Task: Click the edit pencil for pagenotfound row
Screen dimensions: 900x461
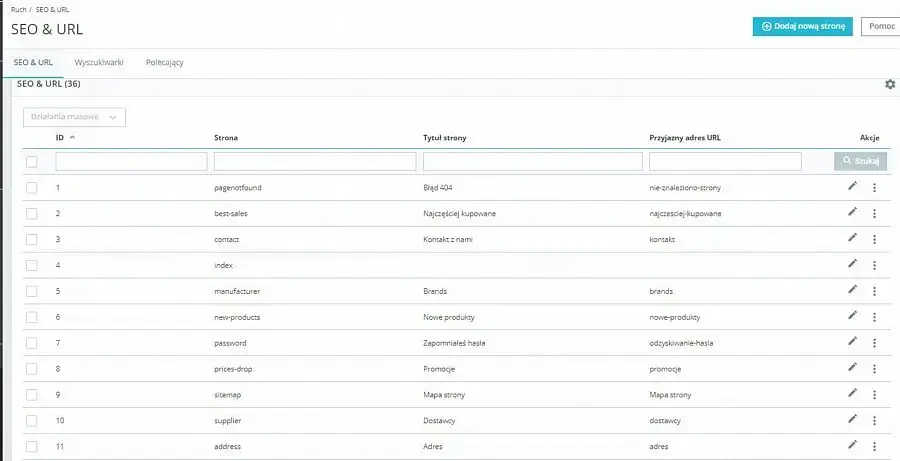Action: tap(852, 186)
